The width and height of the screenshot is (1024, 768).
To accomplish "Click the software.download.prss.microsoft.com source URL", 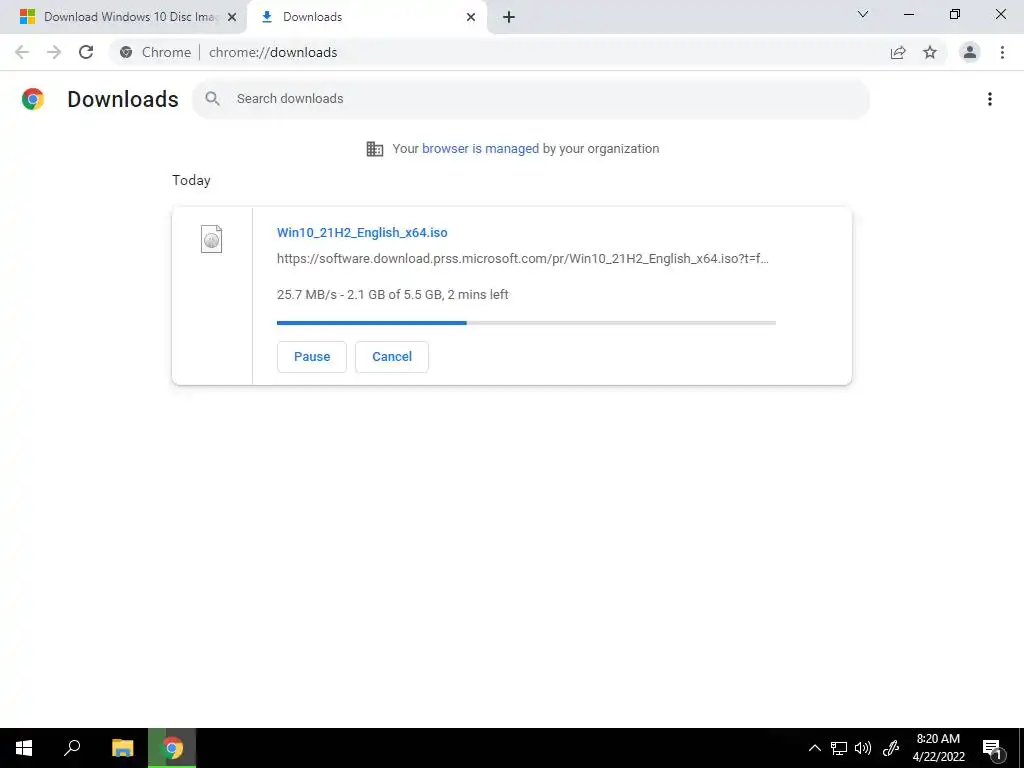I will click(522, 259).
